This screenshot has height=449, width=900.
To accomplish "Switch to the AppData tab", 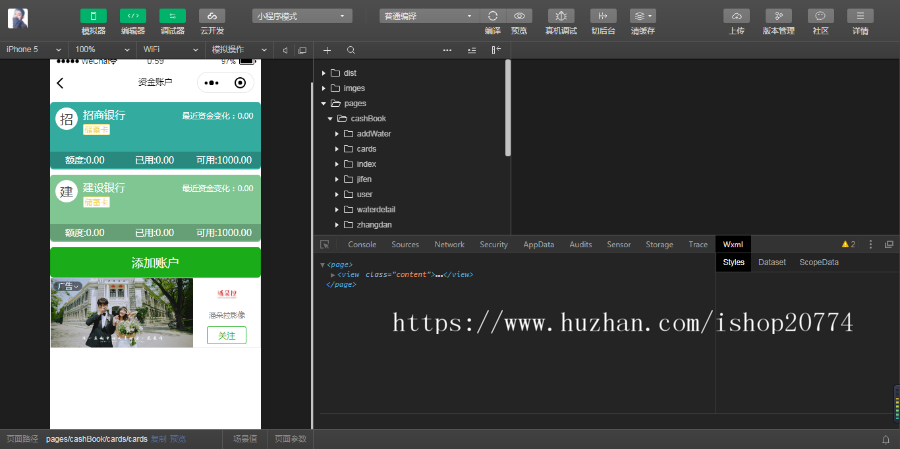I will pos(538,244).
